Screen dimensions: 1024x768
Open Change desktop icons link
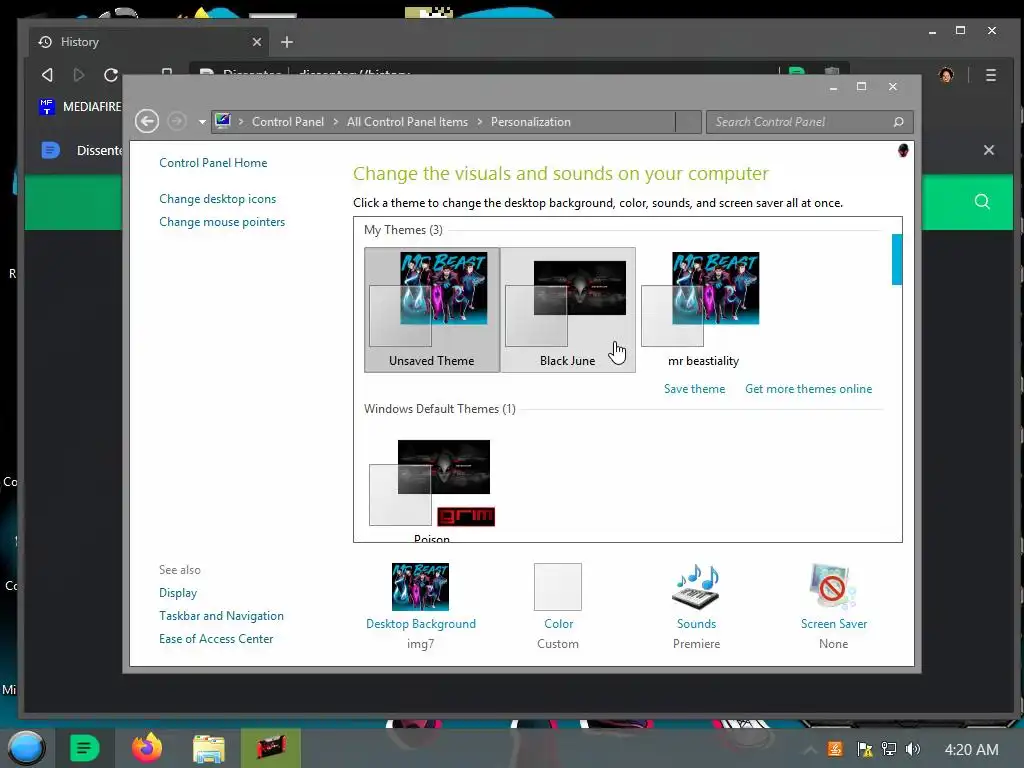[x=217, y=199]
